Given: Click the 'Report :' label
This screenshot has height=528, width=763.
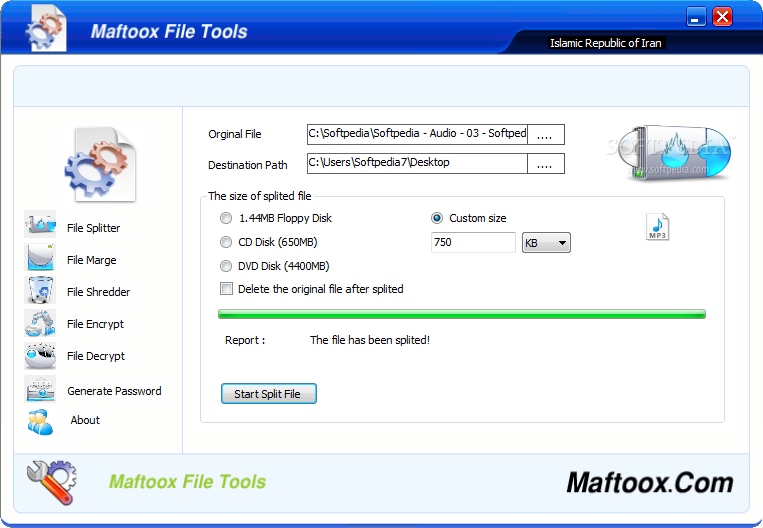Looking at the screenshot, I should [245, 340].
